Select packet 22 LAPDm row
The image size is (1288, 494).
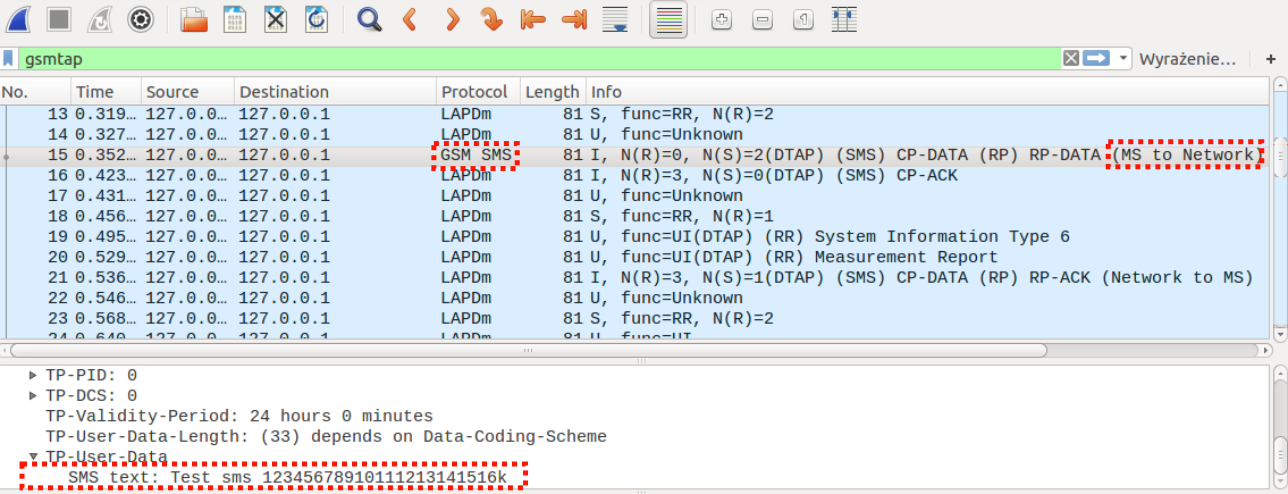[635, 298]
